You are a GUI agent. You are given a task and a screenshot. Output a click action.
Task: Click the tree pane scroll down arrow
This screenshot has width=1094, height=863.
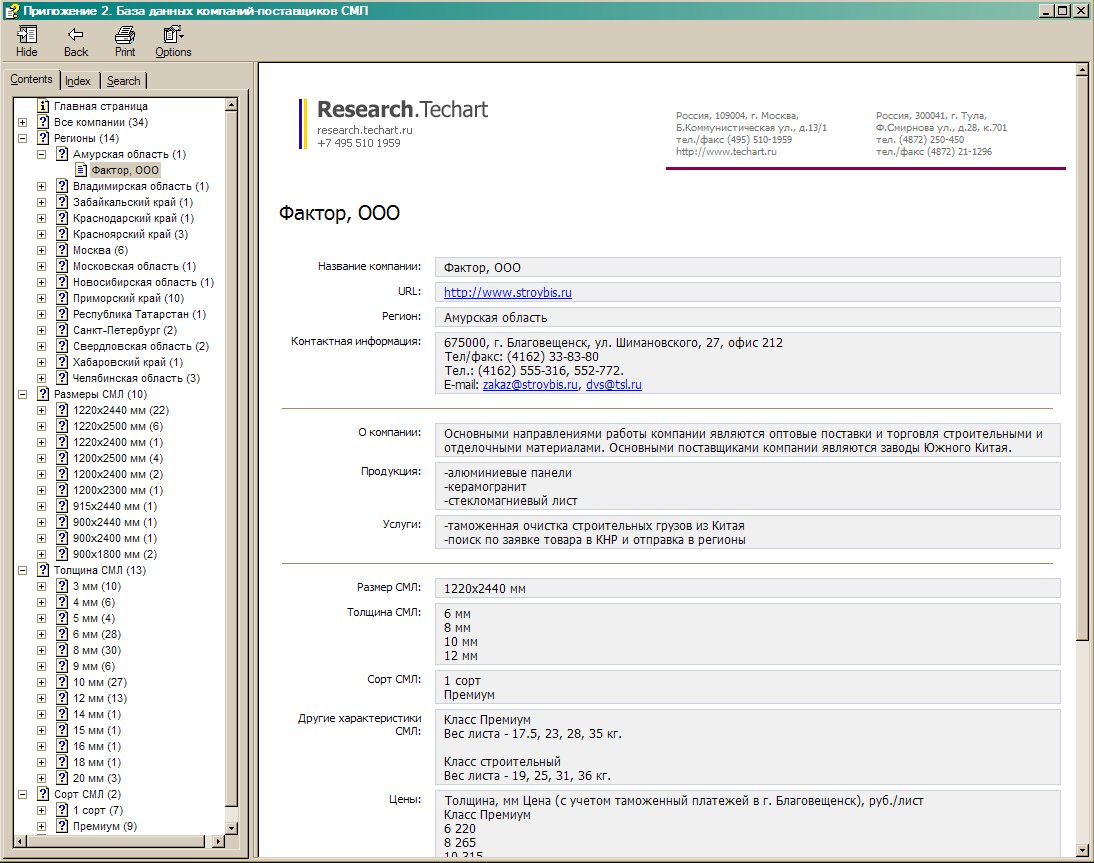coord(232,827)
